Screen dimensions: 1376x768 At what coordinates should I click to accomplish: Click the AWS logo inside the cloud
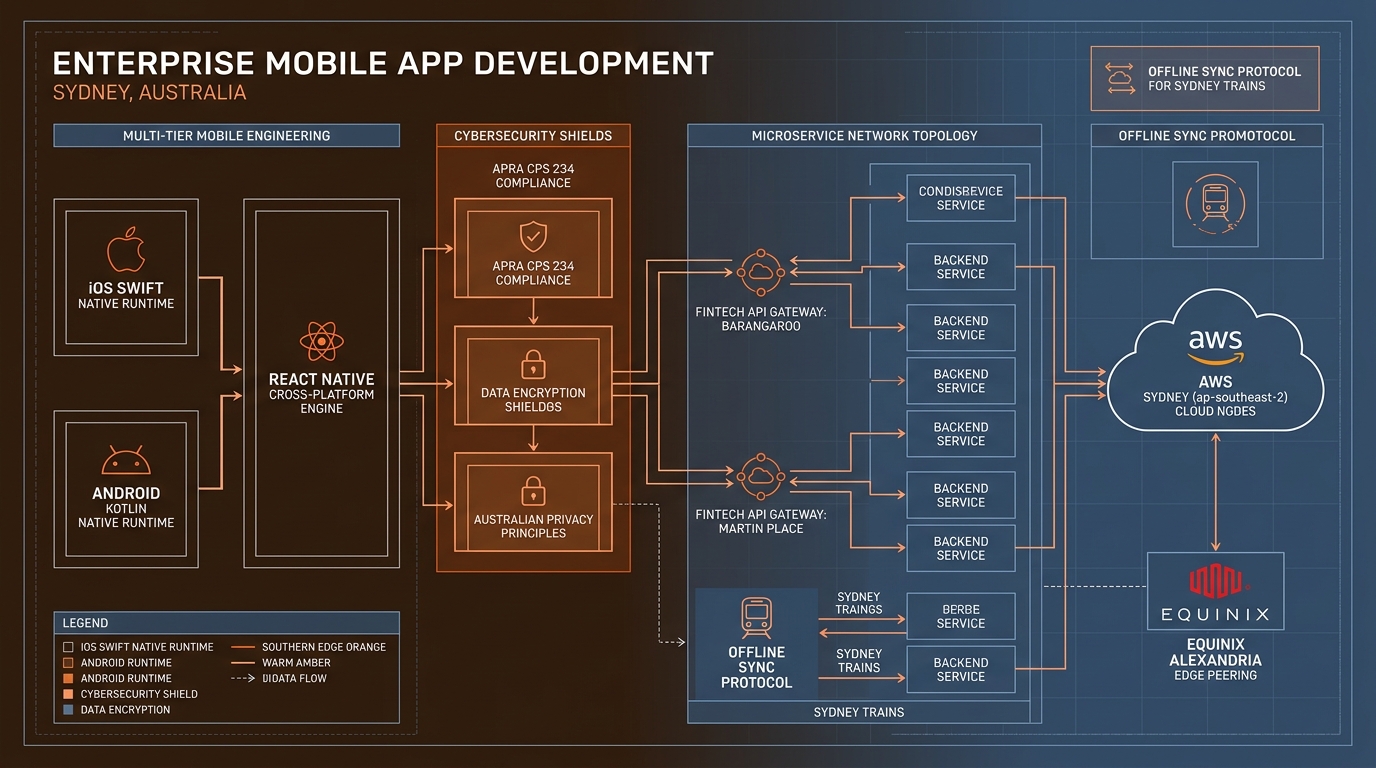point(1215,348)
